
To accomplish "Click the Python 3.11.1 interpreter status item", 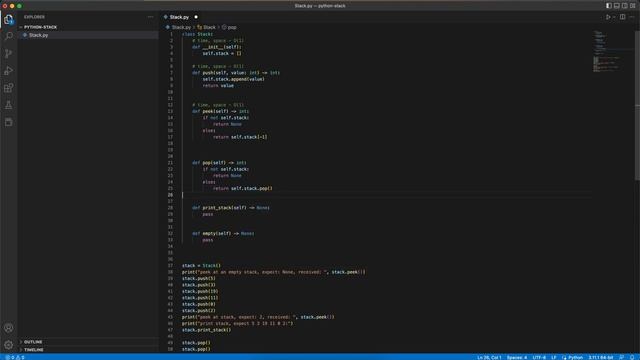I will [x=601, y=357].
